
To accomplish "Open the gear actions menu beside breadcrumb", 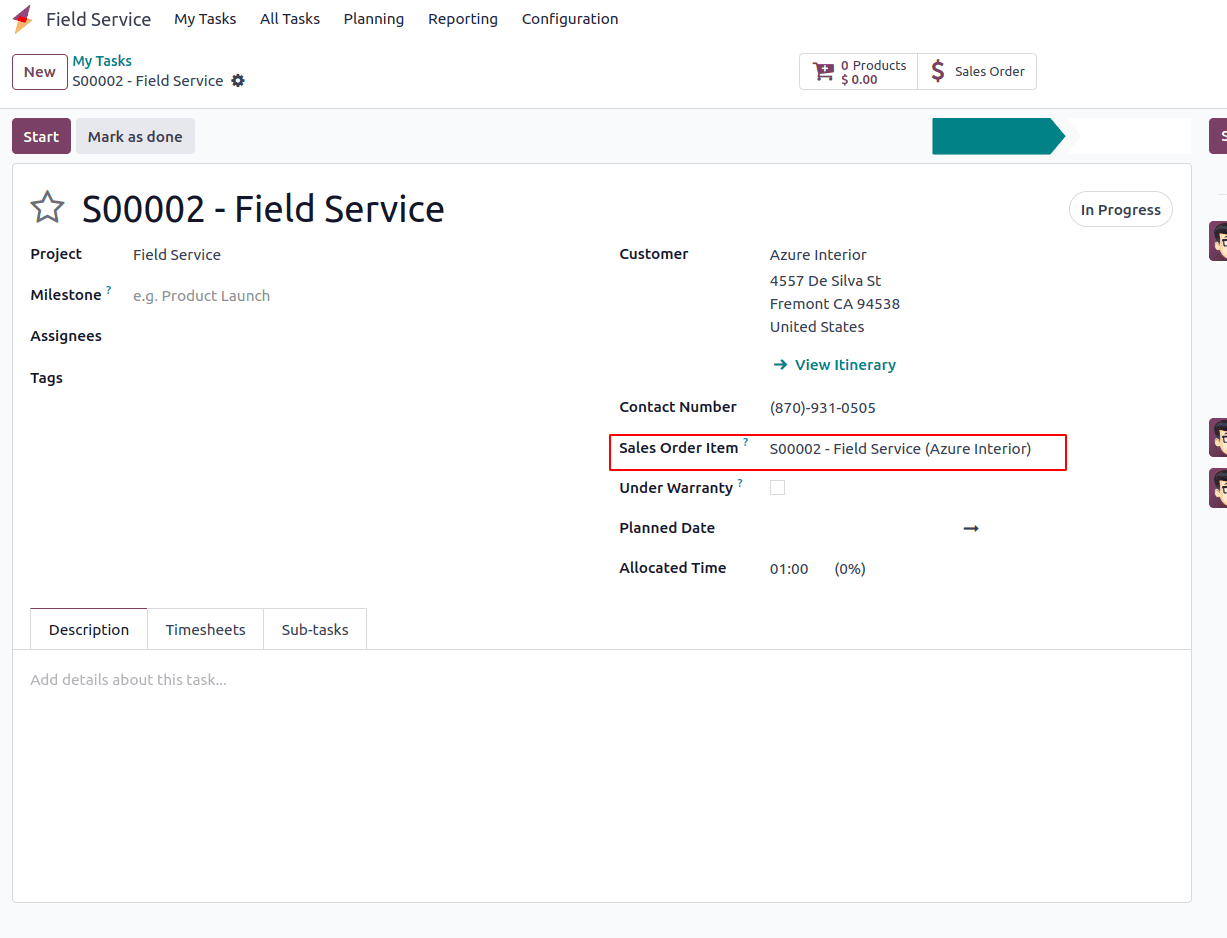I will [238, 81].
